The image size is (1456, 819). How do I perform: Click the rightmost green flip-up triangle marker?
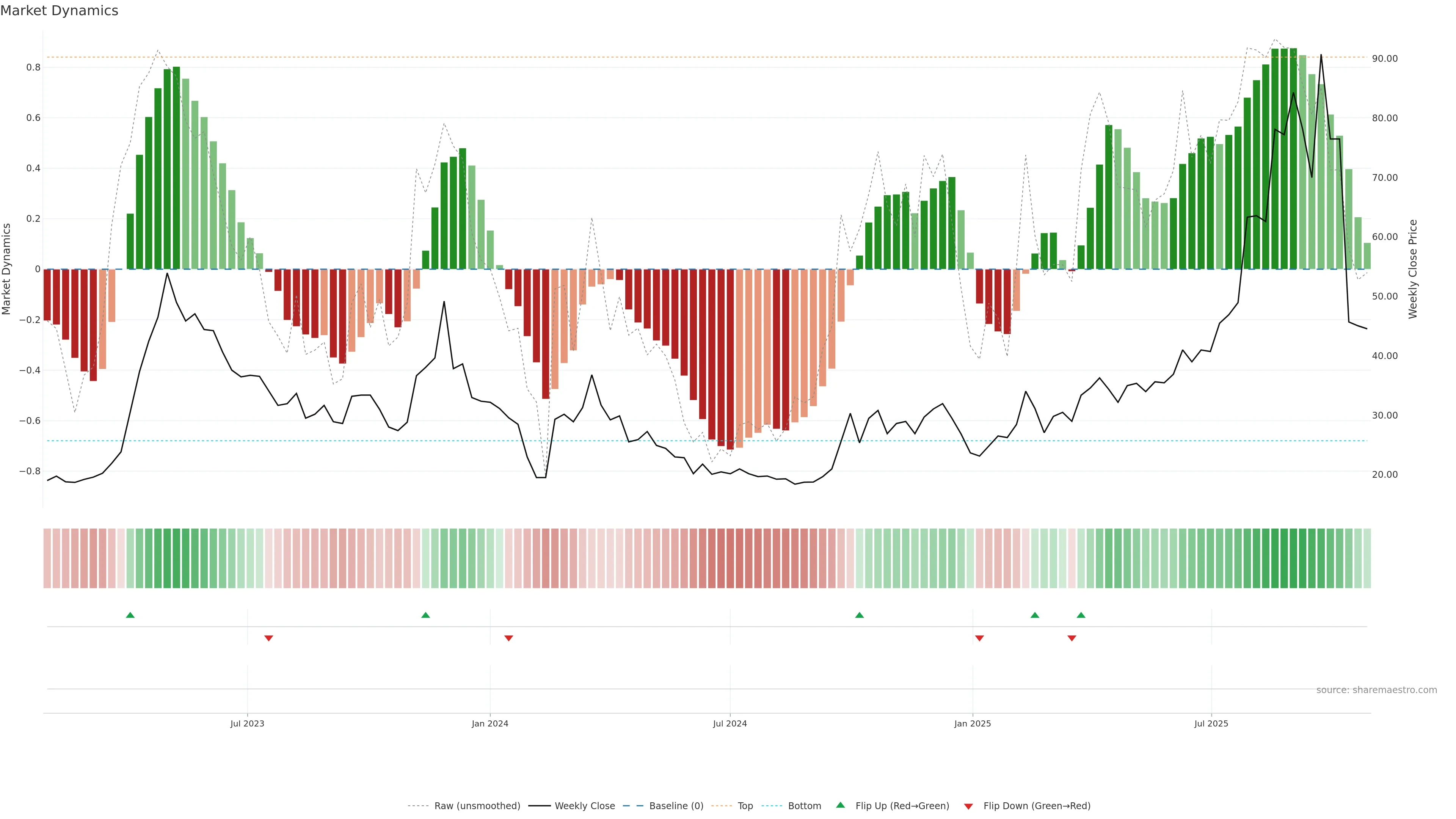pos(1081,615)
